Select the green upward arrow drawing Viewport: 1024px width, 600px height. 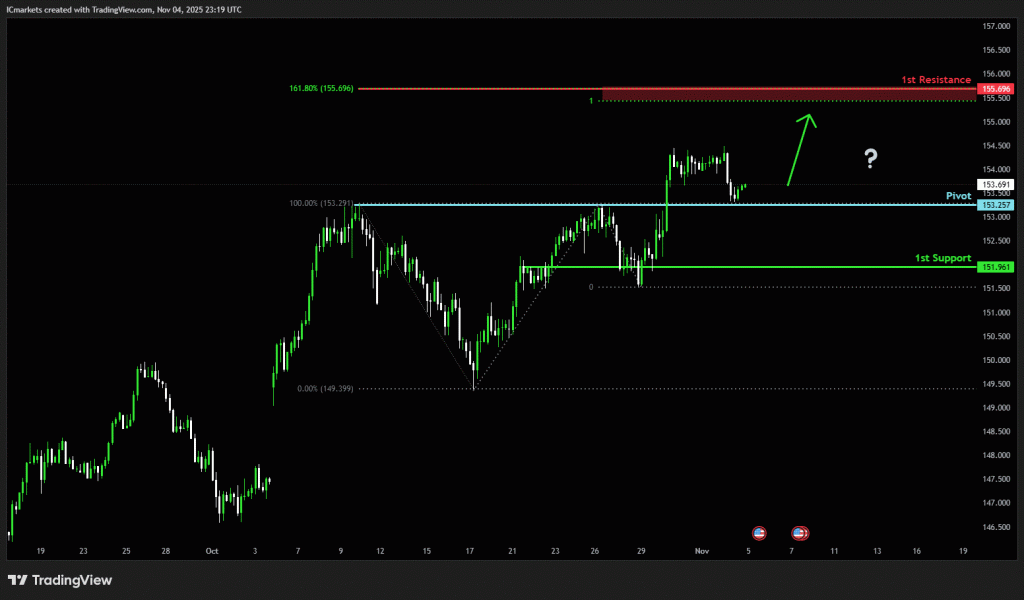pyautogui.click(x=802, y=148)
